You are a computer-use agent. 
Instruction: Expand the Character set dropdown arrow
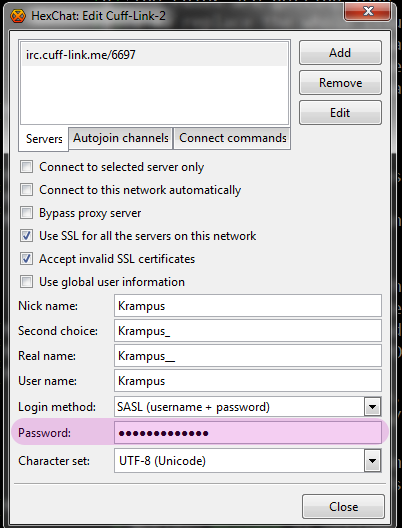(372, 461)
